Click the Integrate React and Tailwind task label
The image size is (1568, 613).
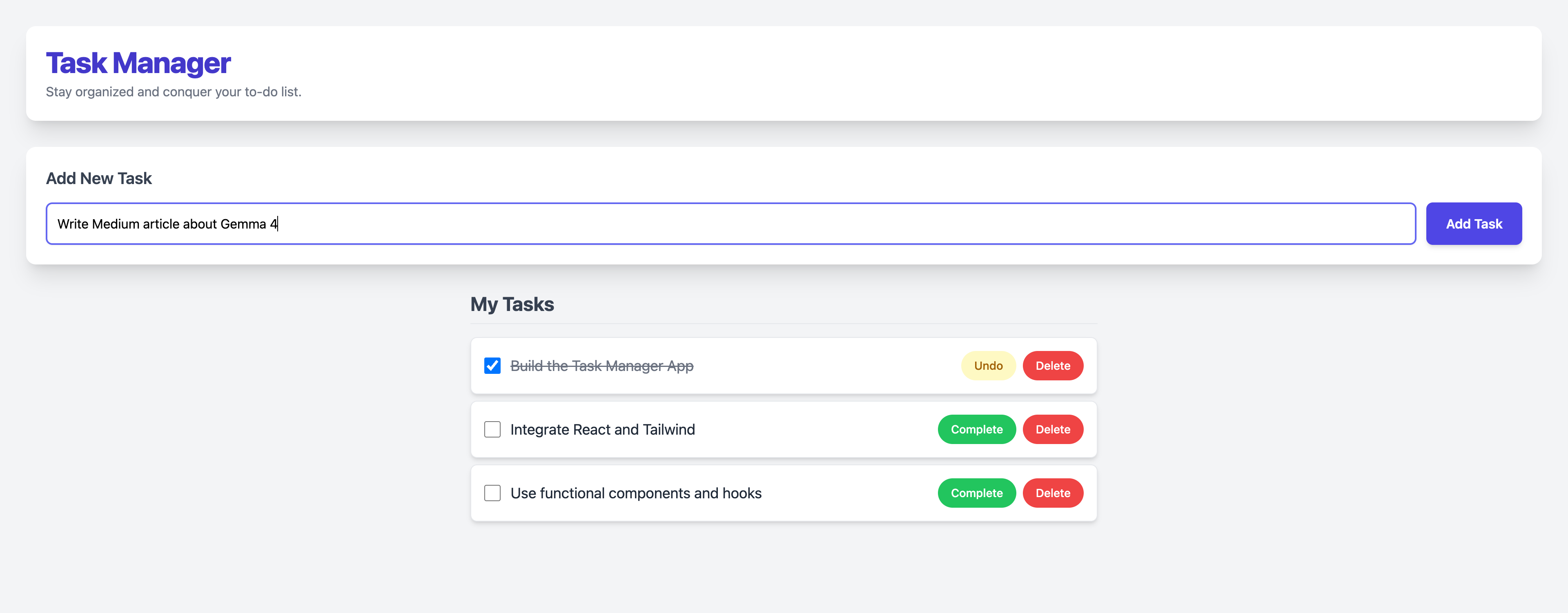(602, 429)
